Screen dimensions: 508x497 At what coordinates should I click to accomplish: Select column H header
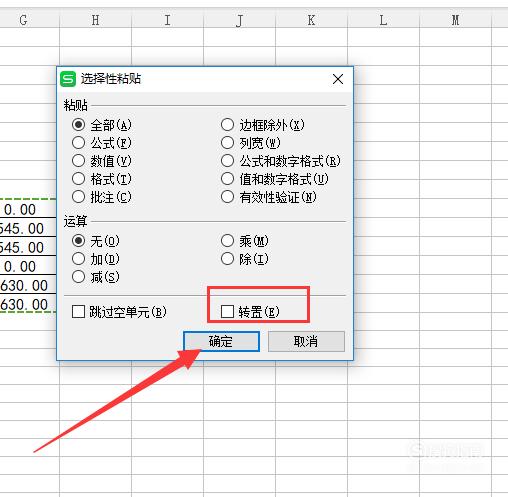[x=95, y=20]
